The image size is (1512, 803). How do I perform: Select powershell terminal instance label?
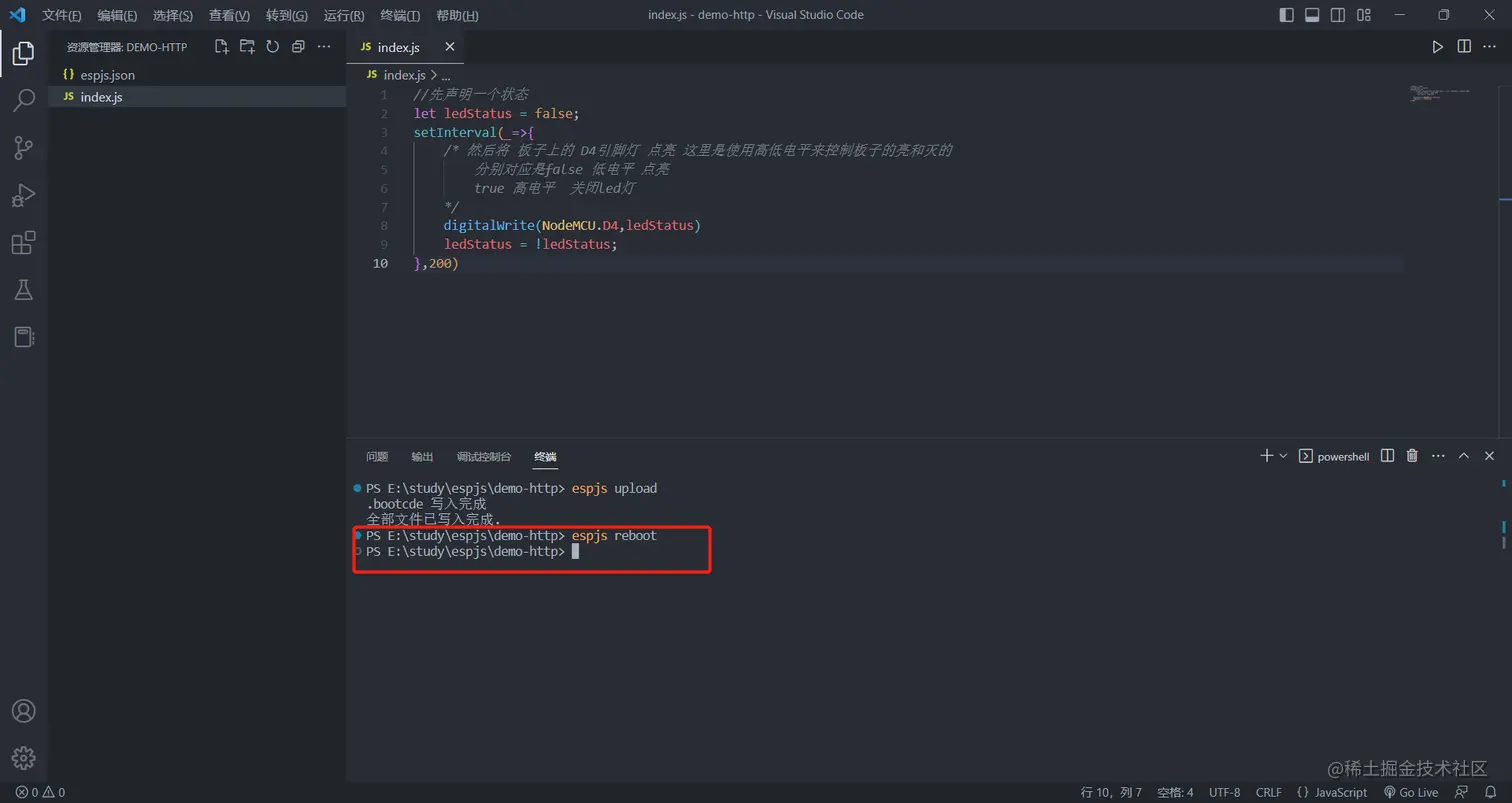coord(1334,456)
